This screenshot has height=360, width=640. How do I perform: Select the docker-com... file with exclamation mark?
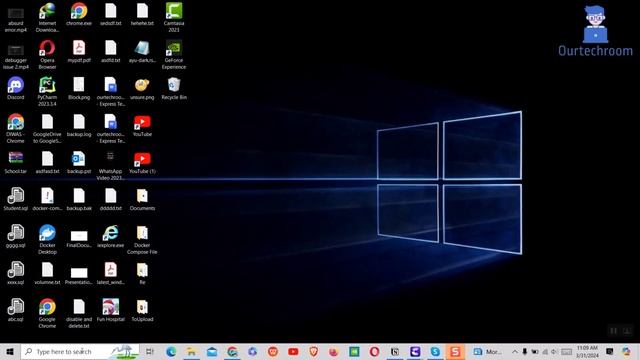(47, 199)
